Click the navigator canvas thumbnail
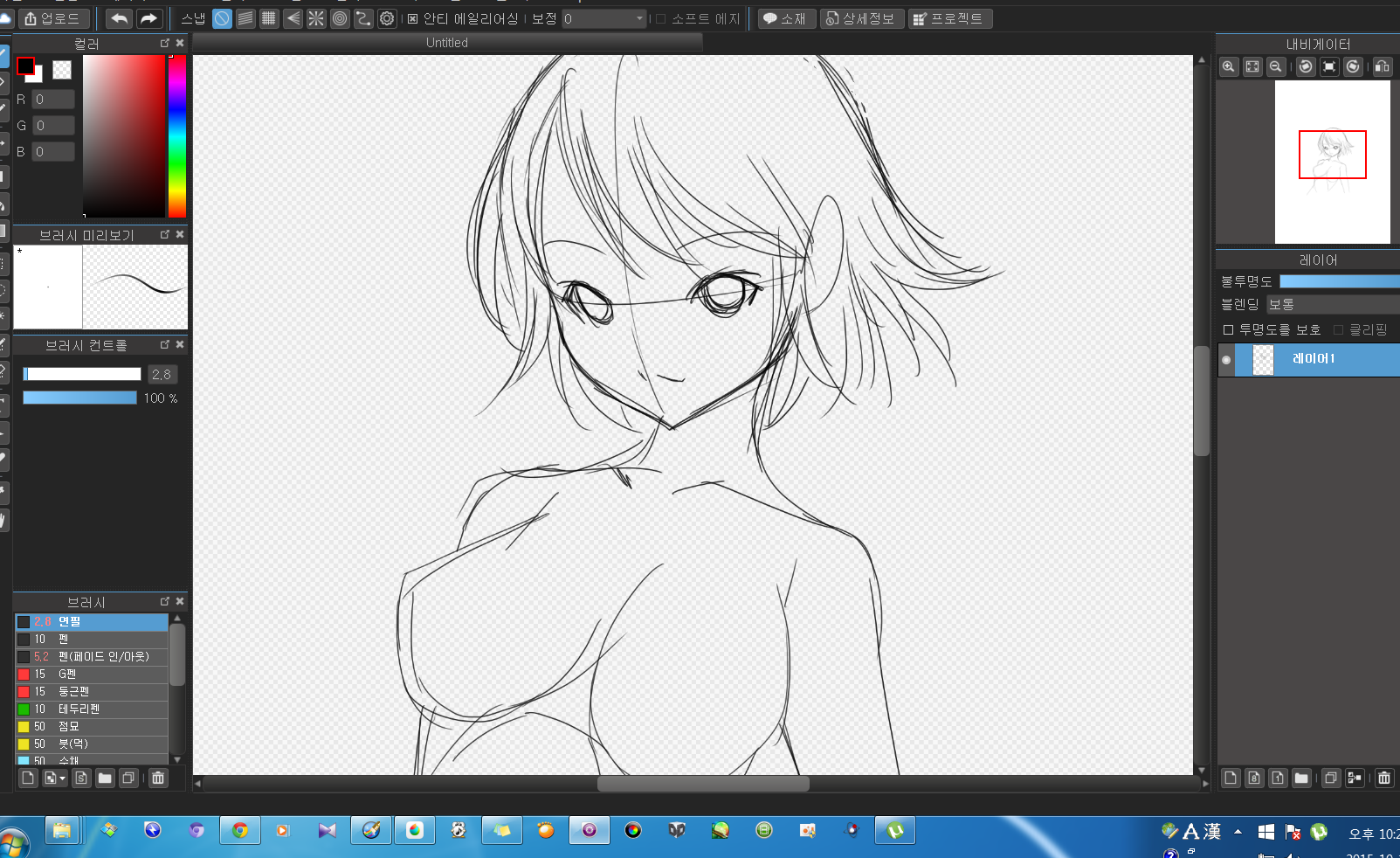1400x858 pixels. [x=1332, y=163]
